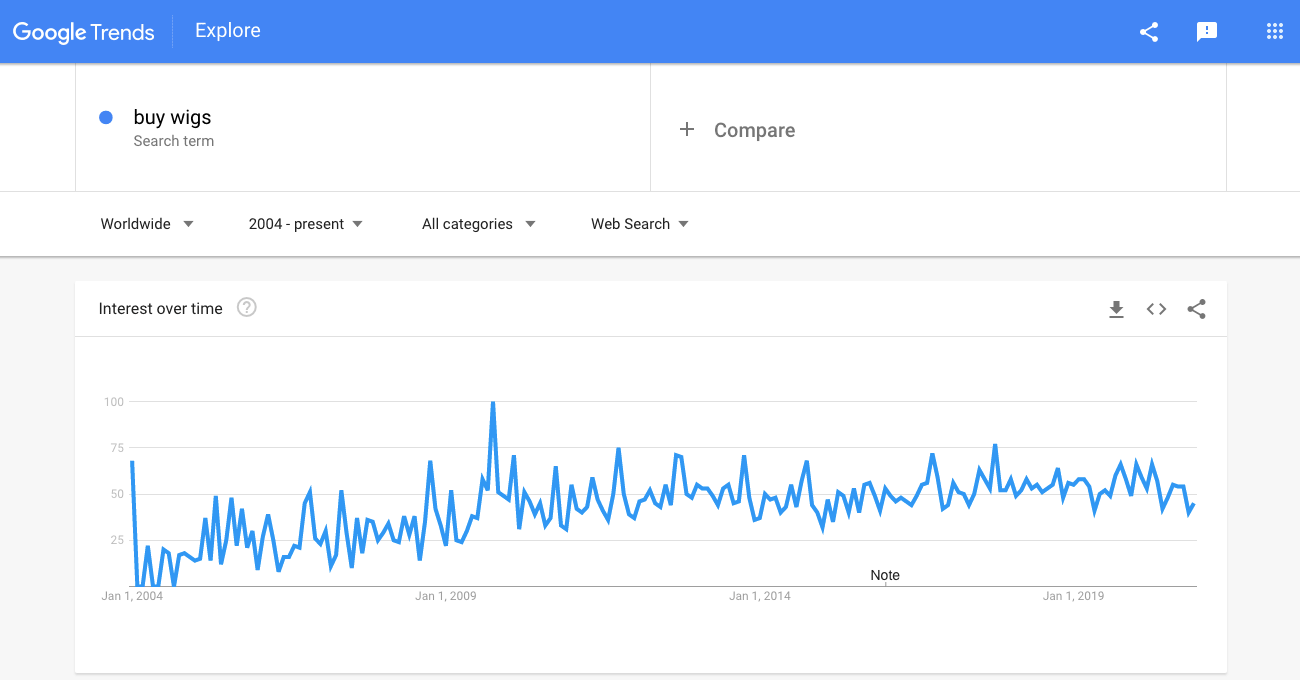Screen dimensions: 1300x680
Task: Click the blue dot beside buy wigs
Action: click(106, 117)
